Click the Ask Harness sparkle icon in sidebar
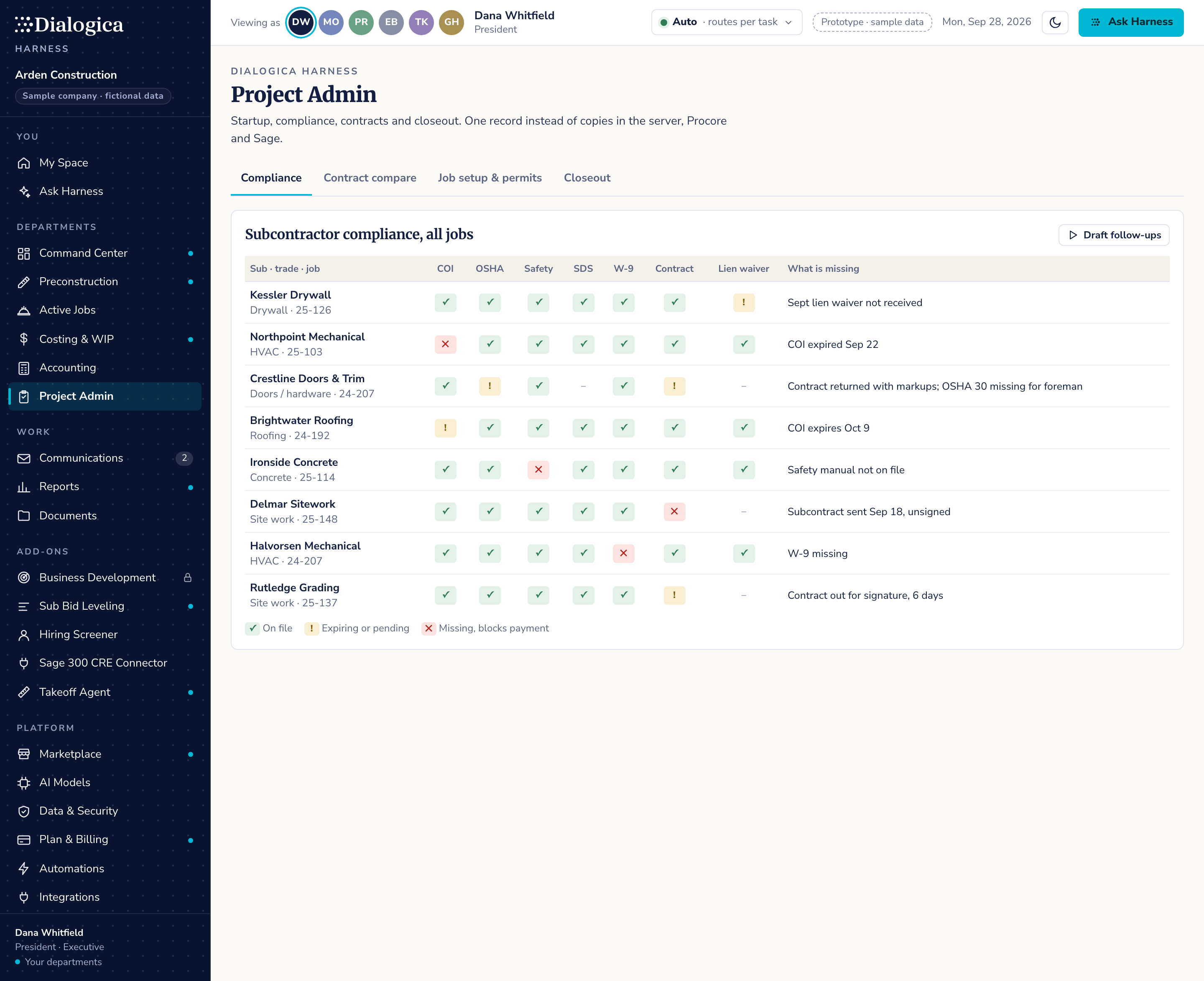Screen dimensions: 1204x981 (24, 192)
